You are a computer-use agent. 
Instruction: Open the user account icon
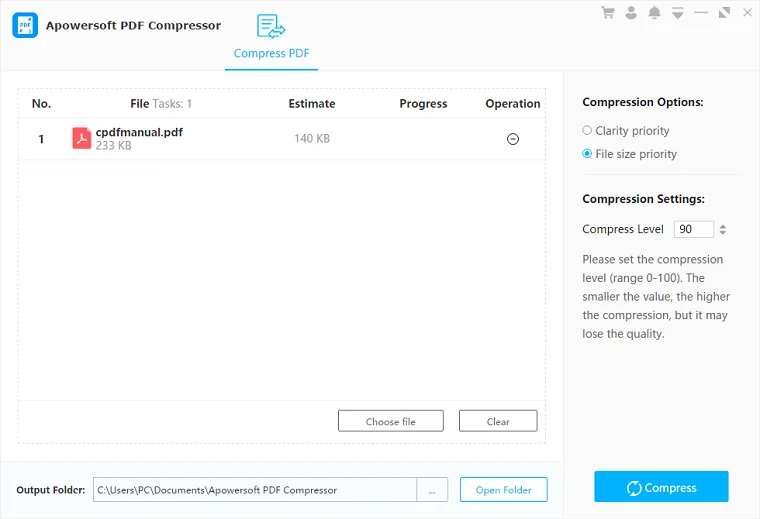[x=631, y=13]
